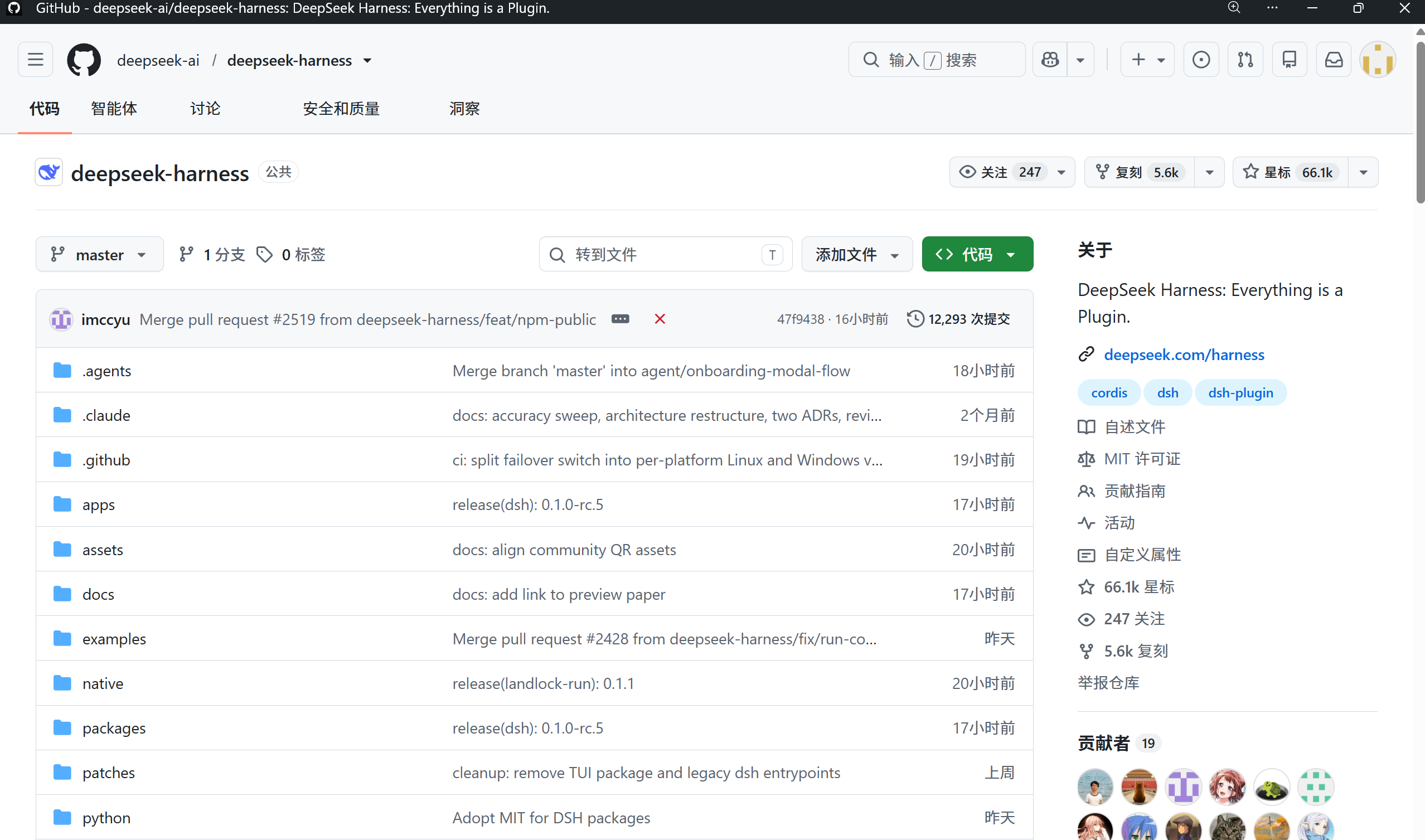Switch to the 讨论 tab

[x=205, y=109]
